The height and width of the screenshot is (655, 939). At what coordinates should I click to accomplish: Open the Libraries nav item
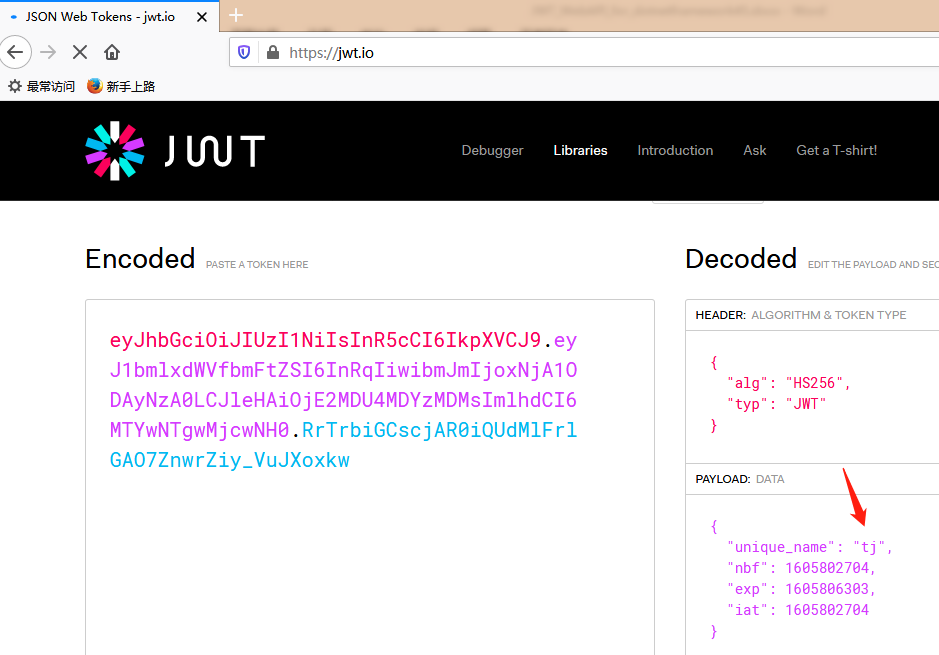coord(580,150)
